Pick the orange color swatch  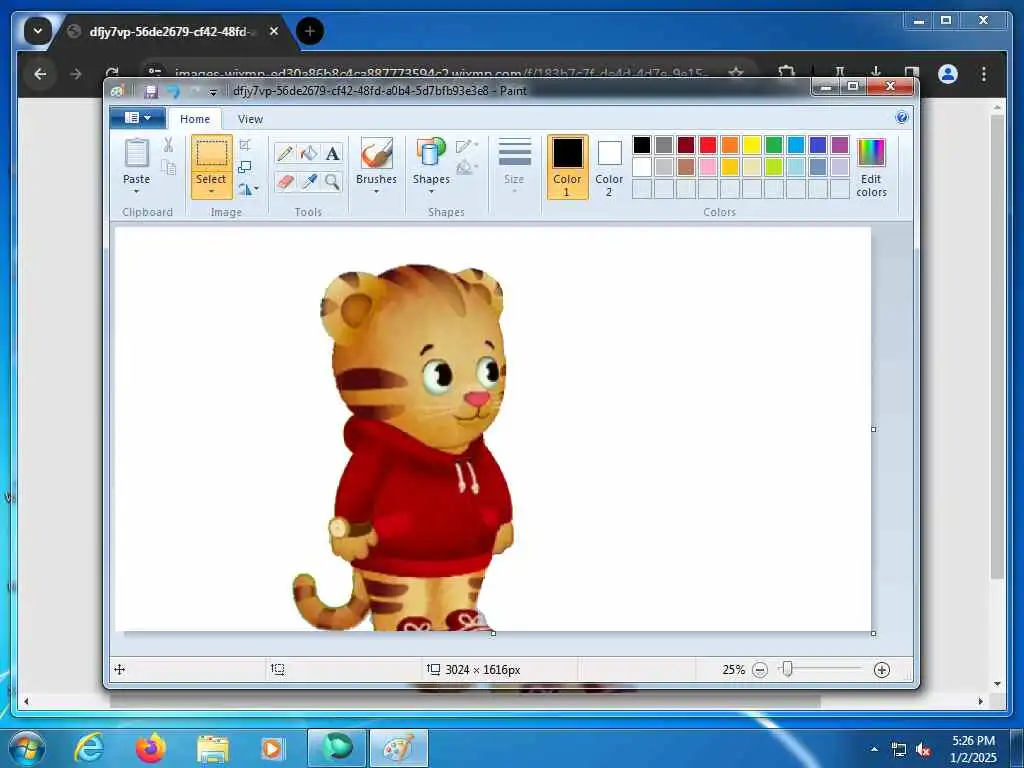tap(729, 145)
